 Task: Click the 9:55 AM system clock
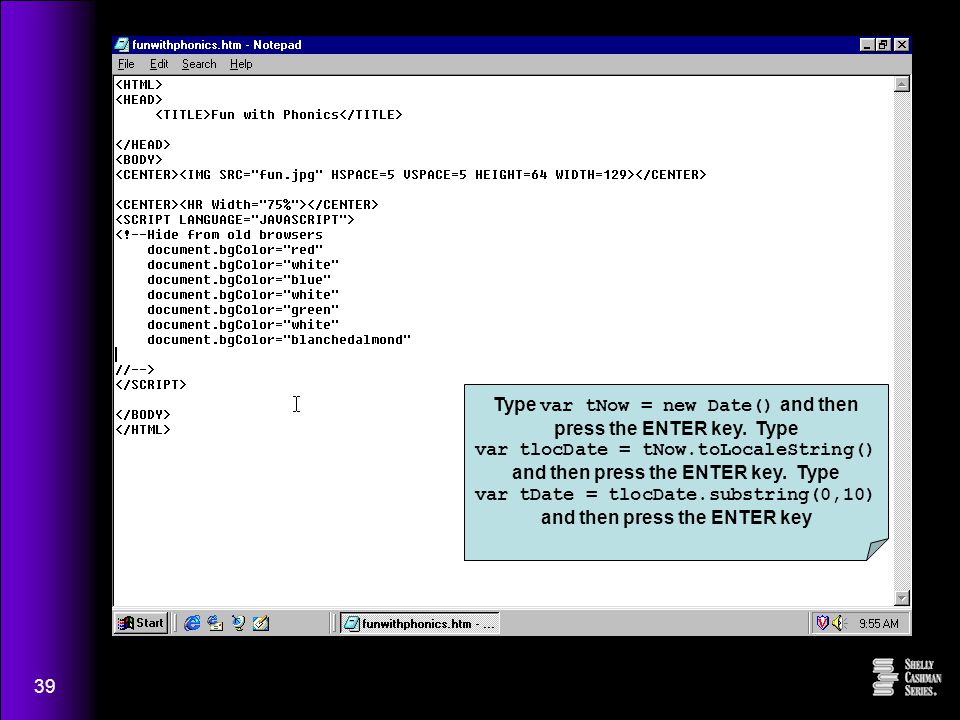pyautogui.click(x=879, y=624)
